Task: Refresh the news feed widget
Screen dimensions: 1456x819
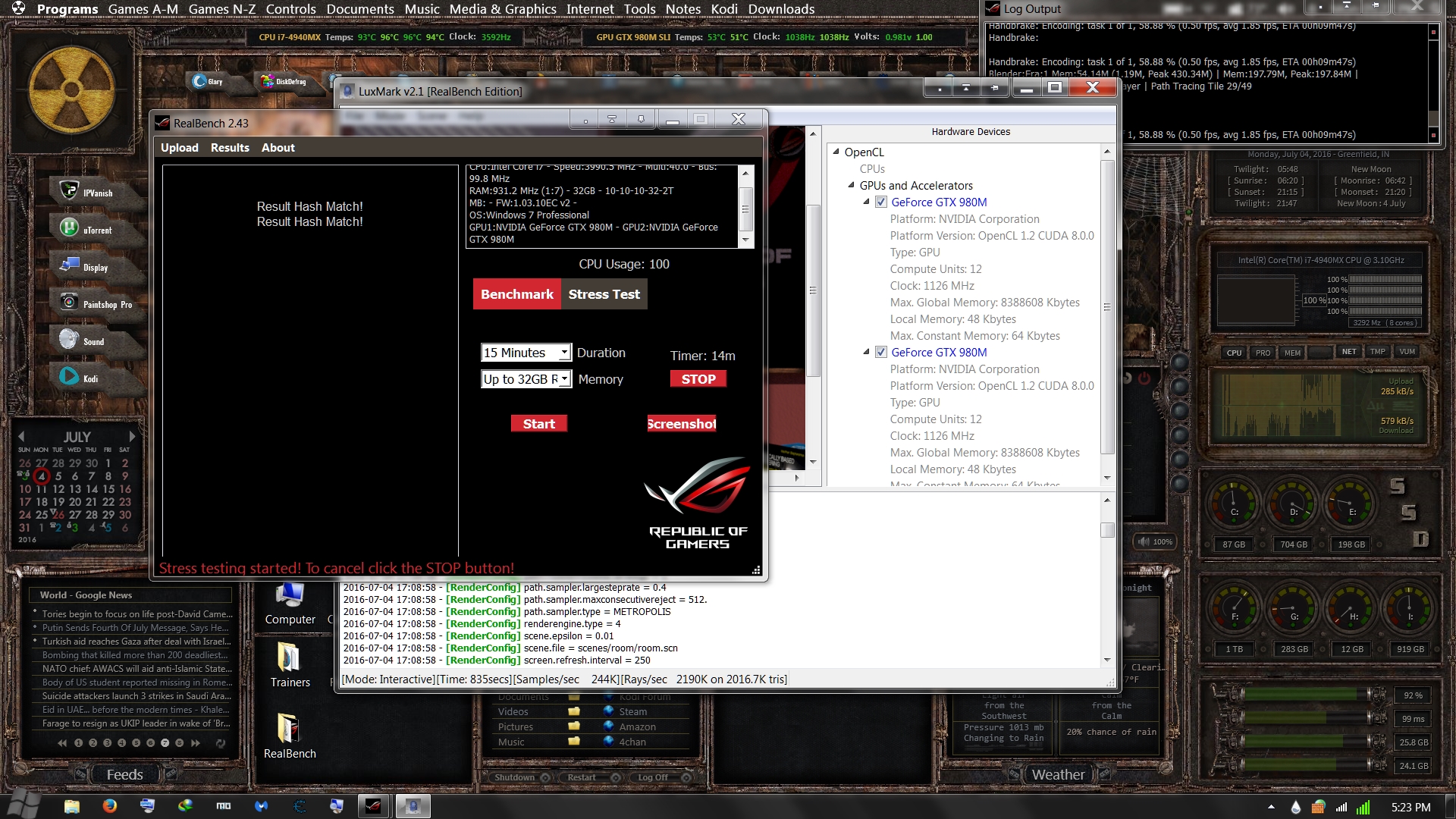Action: [221, 743]
